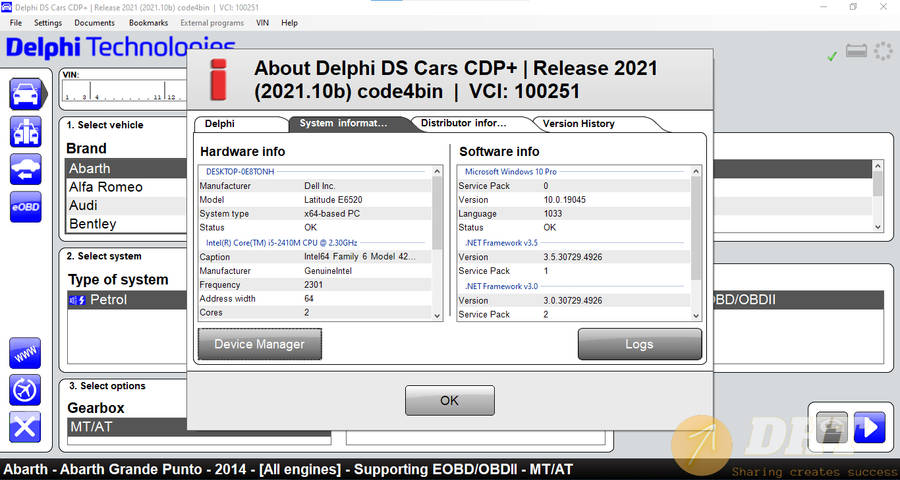Click the Microsoft Windows 10 Pro header

point(511,171)
